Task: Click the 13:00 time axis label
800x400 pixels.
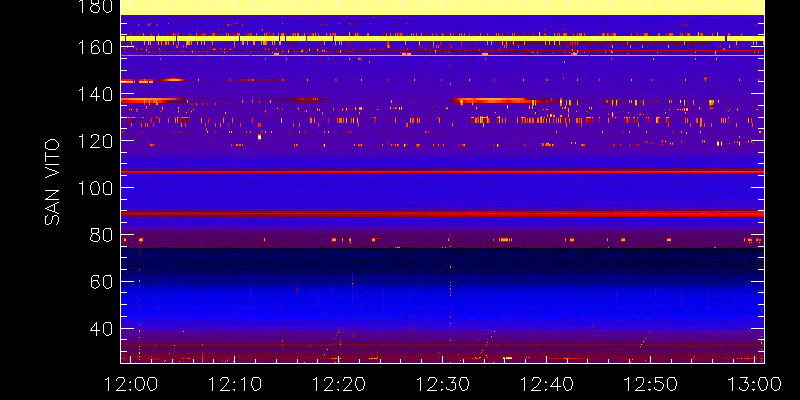Action: pos(755,384)
